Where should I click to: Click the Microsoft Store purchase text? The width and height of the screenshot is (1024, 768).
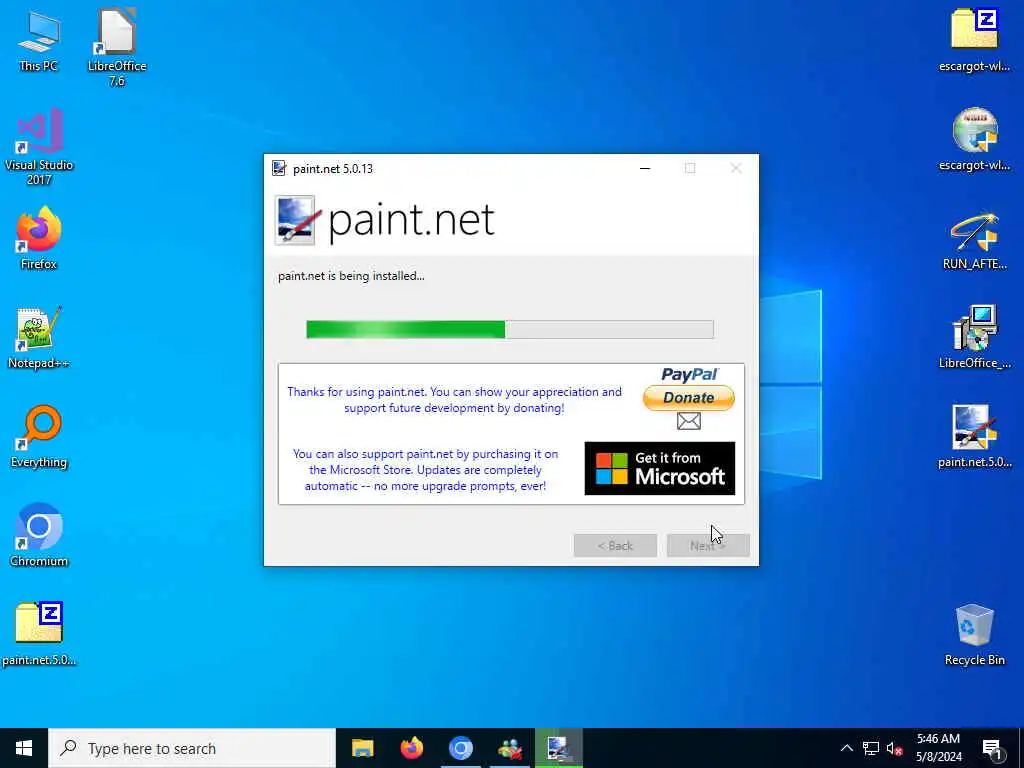(x=425, y=470)
